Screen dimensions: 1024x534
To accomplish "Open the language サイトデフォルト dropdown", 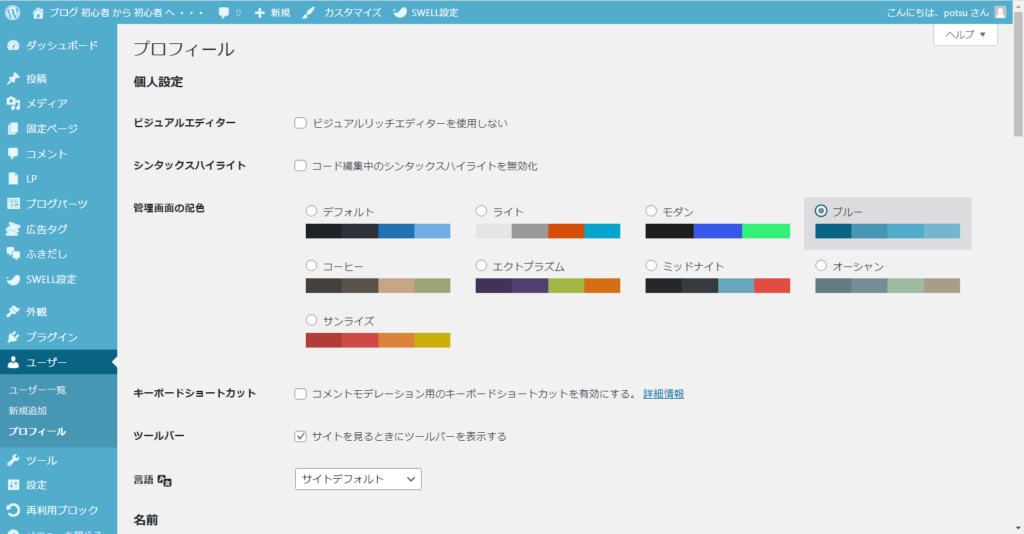I will 358,479.
